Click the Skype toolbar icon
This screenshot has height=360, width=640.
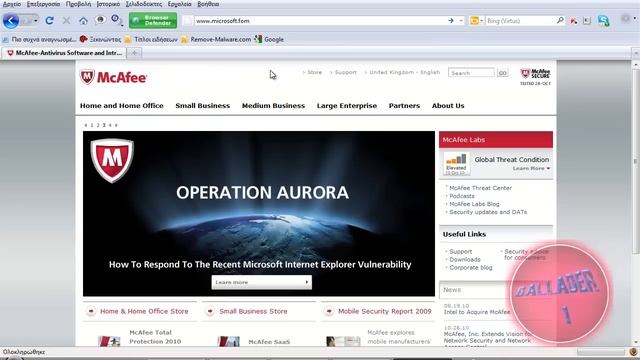[x=604, y=20]
